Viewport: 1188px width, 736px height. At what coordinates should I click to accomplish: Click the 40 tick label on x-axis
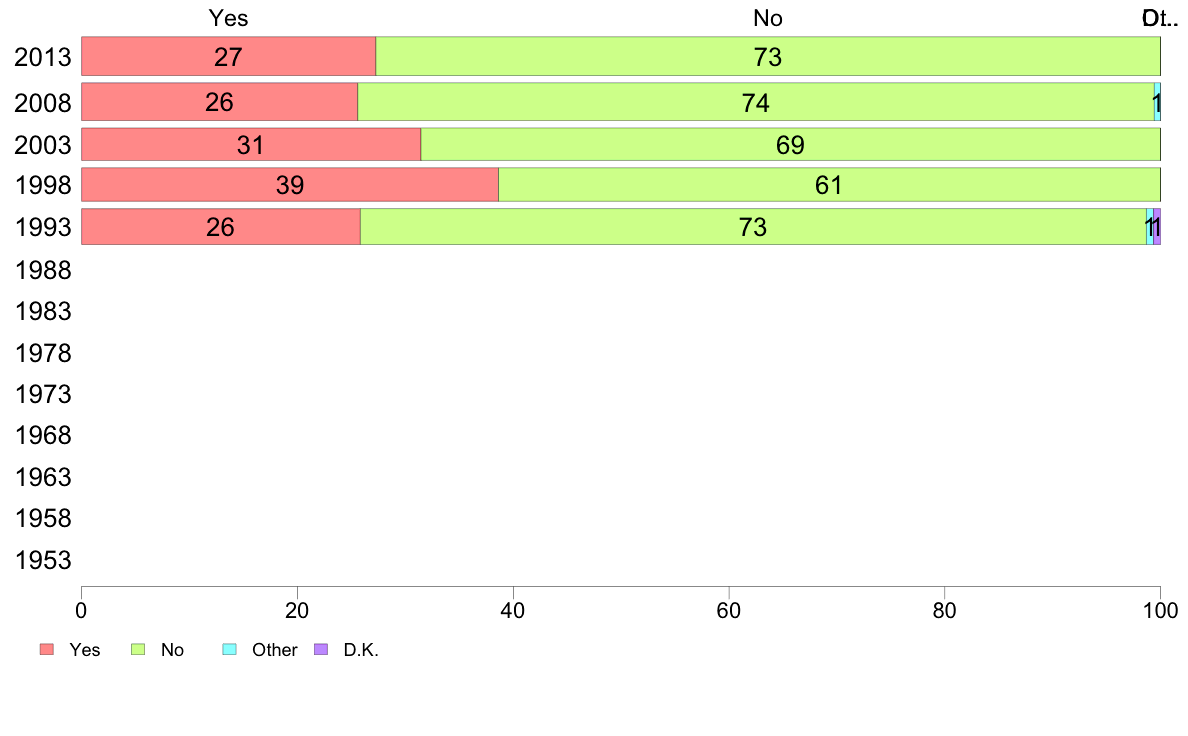click(513, 610)
